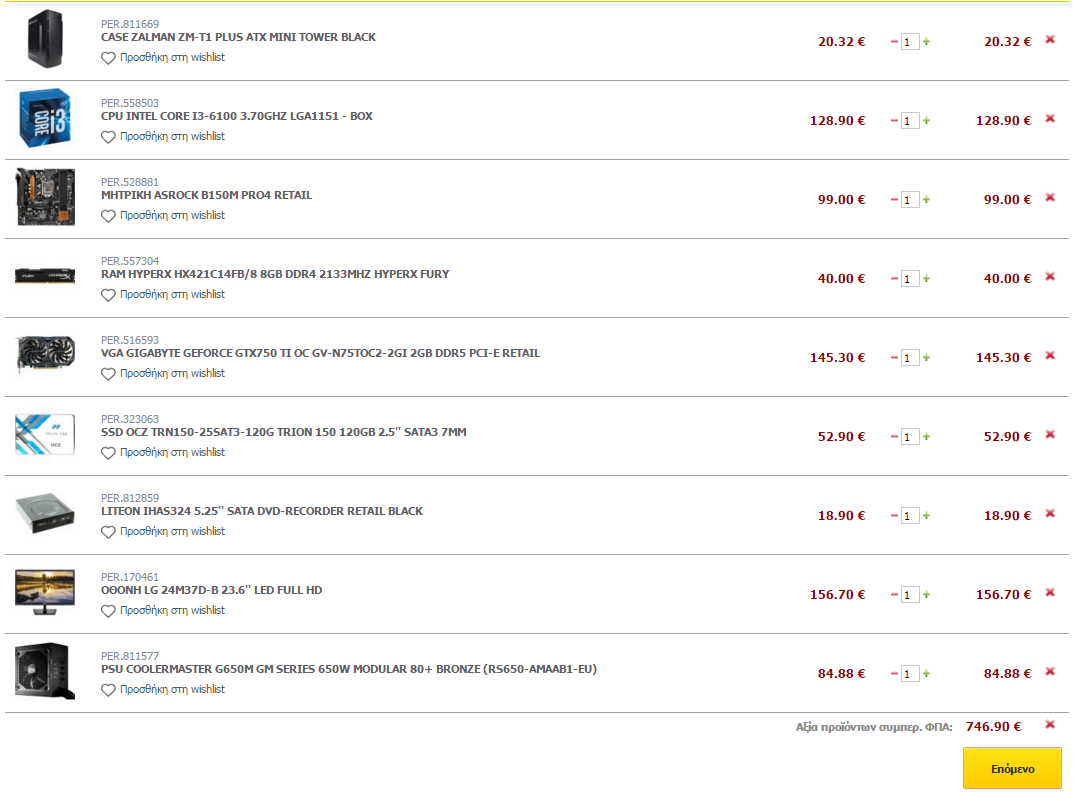Decrease quantity of CoolerMaster PSU
Viewport: 1074px width, 792px height.
point(894,673)
